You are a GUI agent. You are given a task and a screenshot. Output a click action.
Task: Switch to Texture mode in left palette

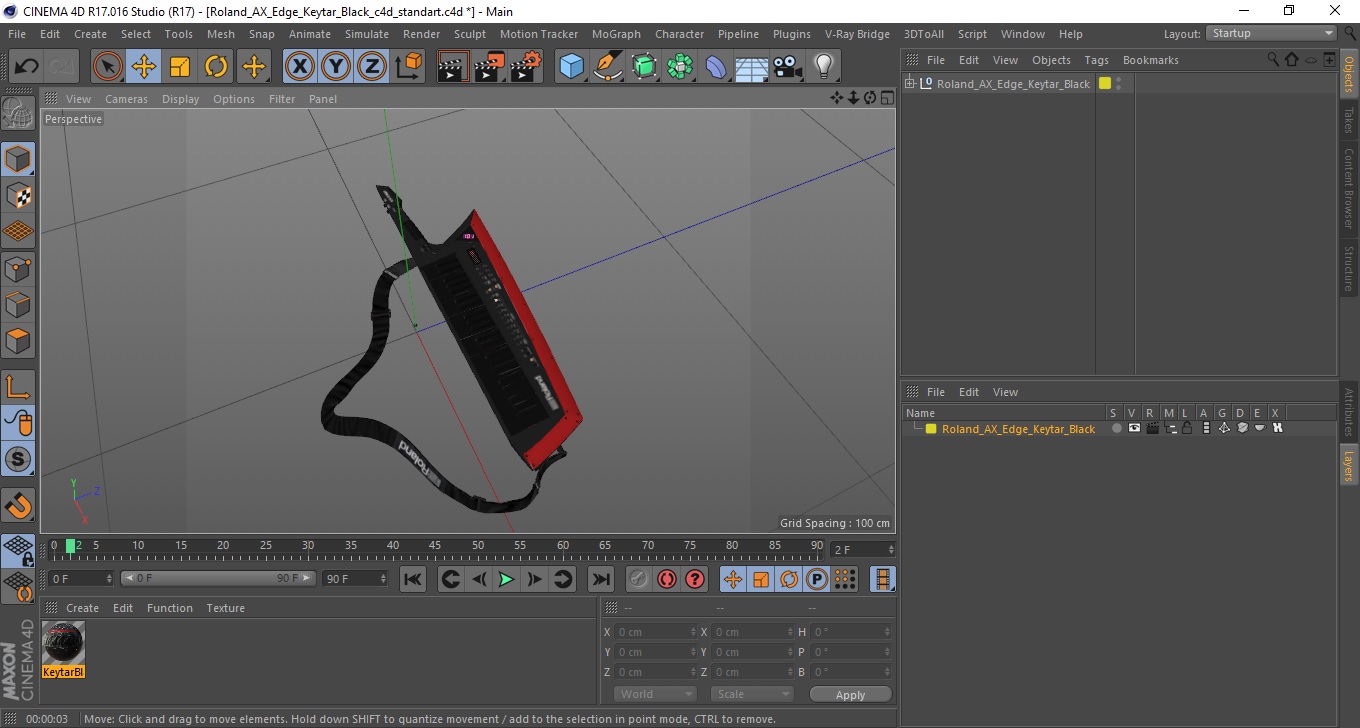coord(18,195)
